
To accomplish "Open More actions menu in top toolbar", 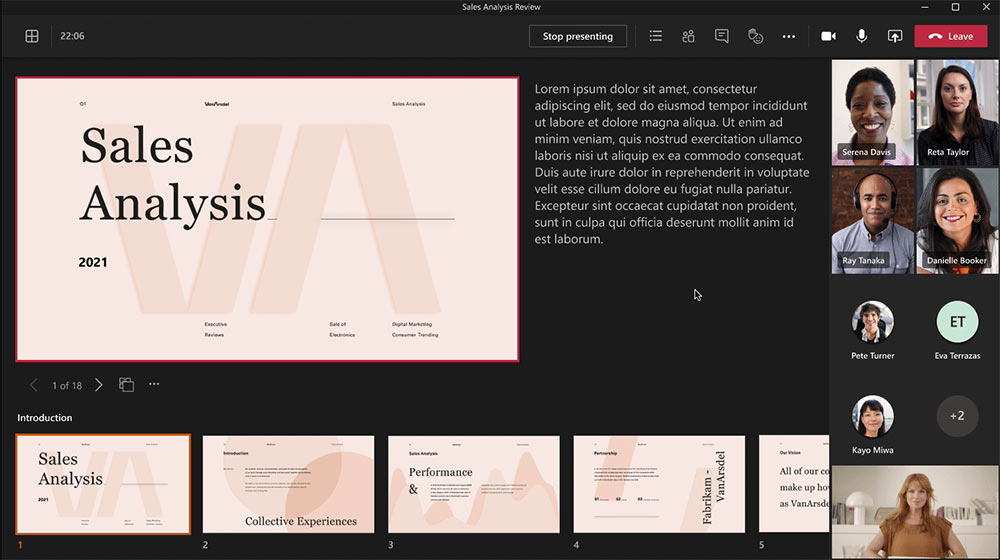I will [x=789, y=36].
